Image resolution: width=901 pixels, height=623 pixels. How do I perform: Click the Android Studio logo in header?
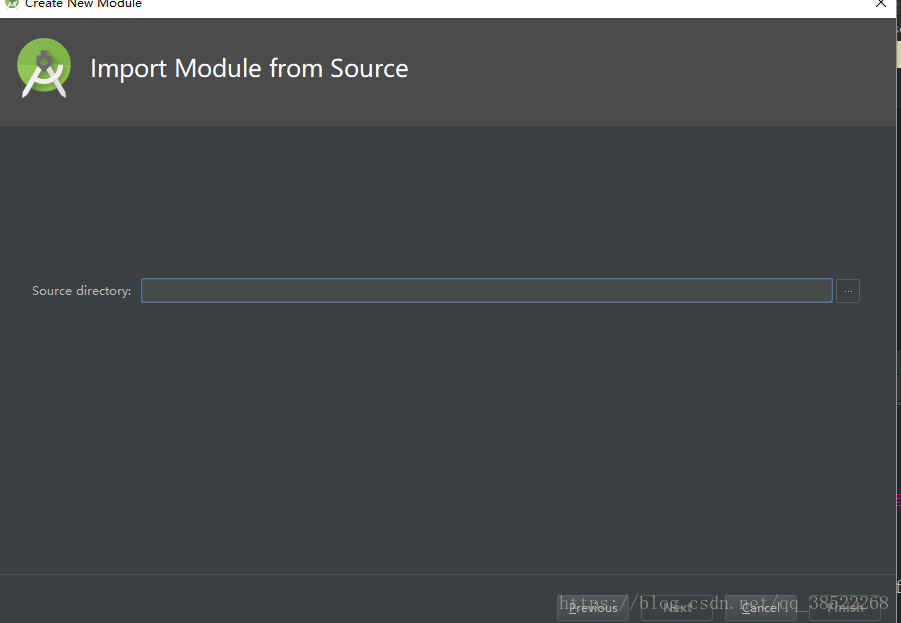[43, 68]
